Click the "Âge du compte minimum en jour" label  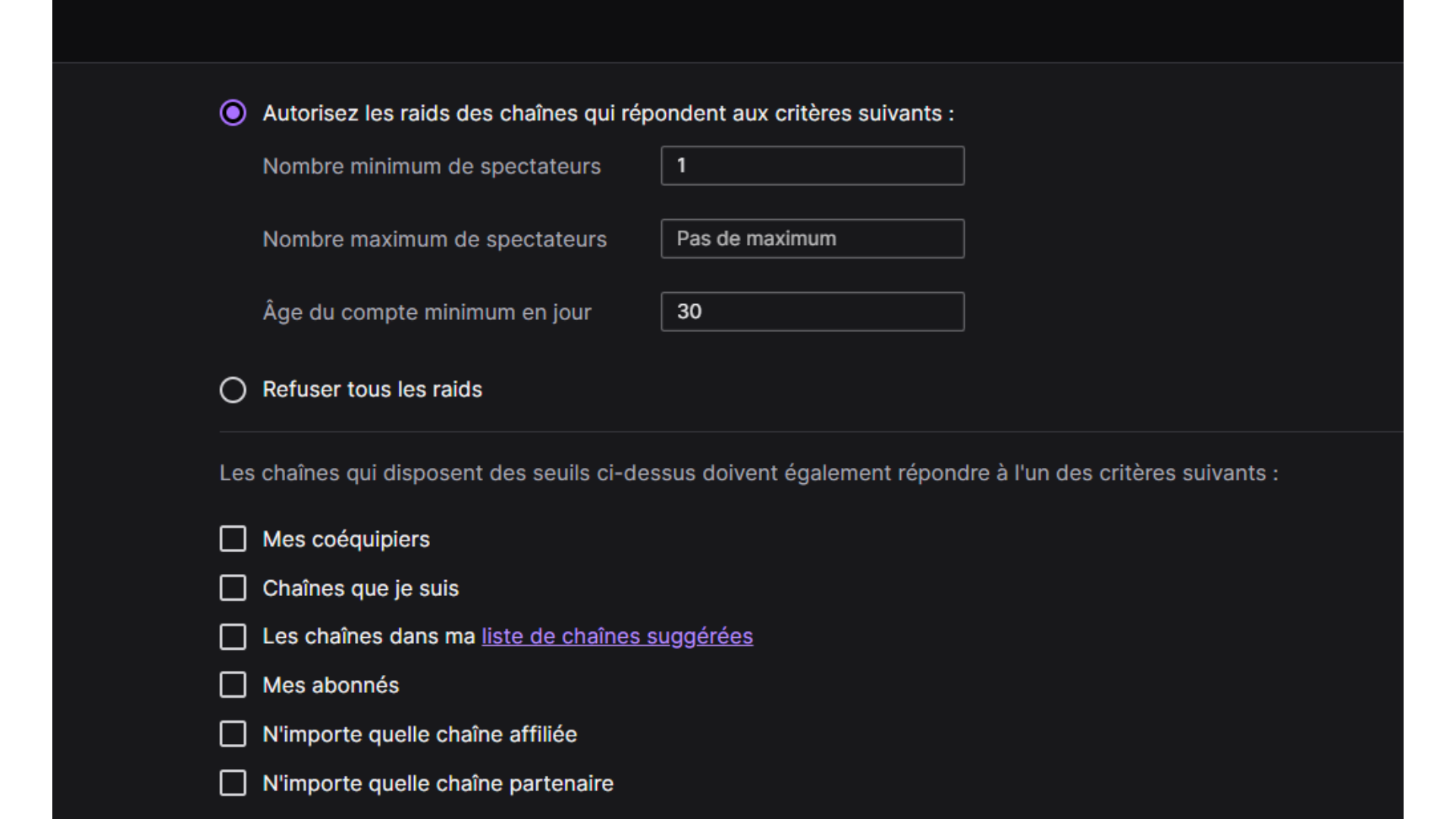(x=427, y=312)
